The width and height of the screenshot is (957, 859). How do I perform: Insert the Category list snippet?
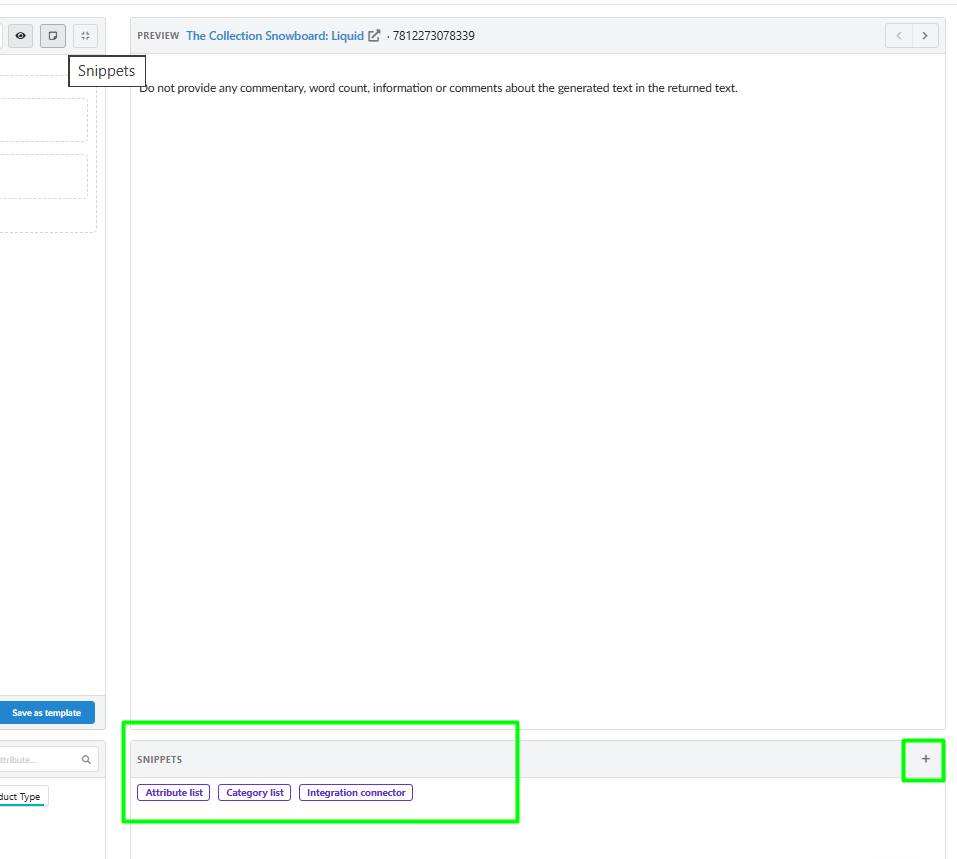point(255,792)
